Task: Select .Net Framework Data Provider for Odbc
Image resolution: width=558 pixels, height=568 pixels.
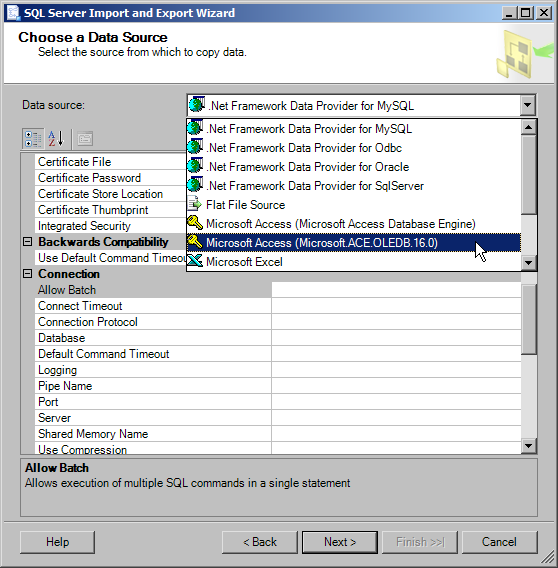Action: click(x=354, y=148)
